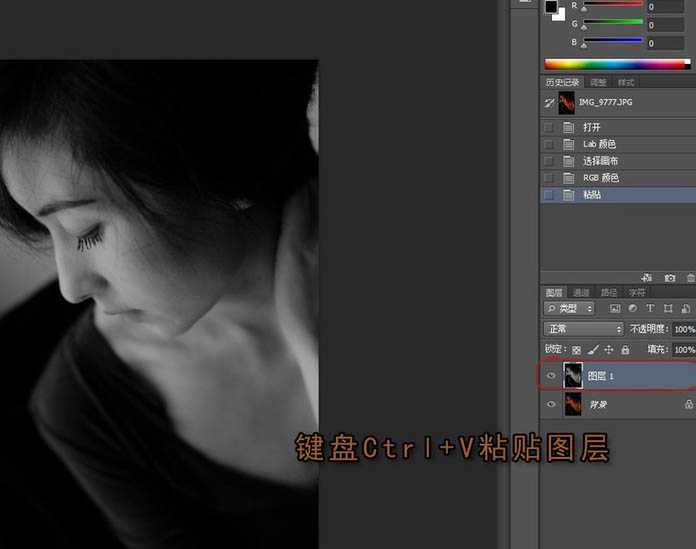Click the foreground color swatch (black)
The width and height of the screenshot is (696, 549).
point(551,6)
